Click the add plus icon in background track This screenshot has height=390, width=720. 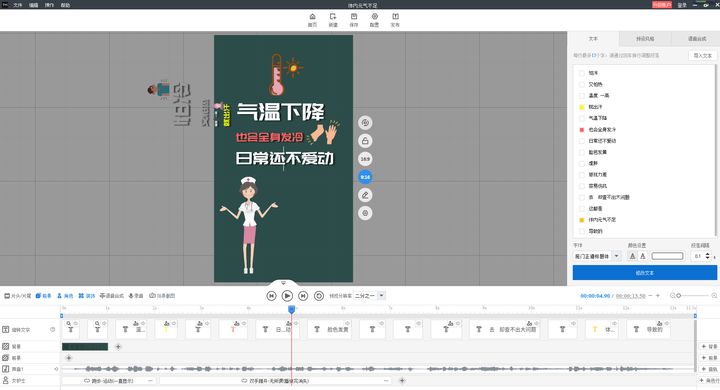pyautogui.click(x=118, y=347)
